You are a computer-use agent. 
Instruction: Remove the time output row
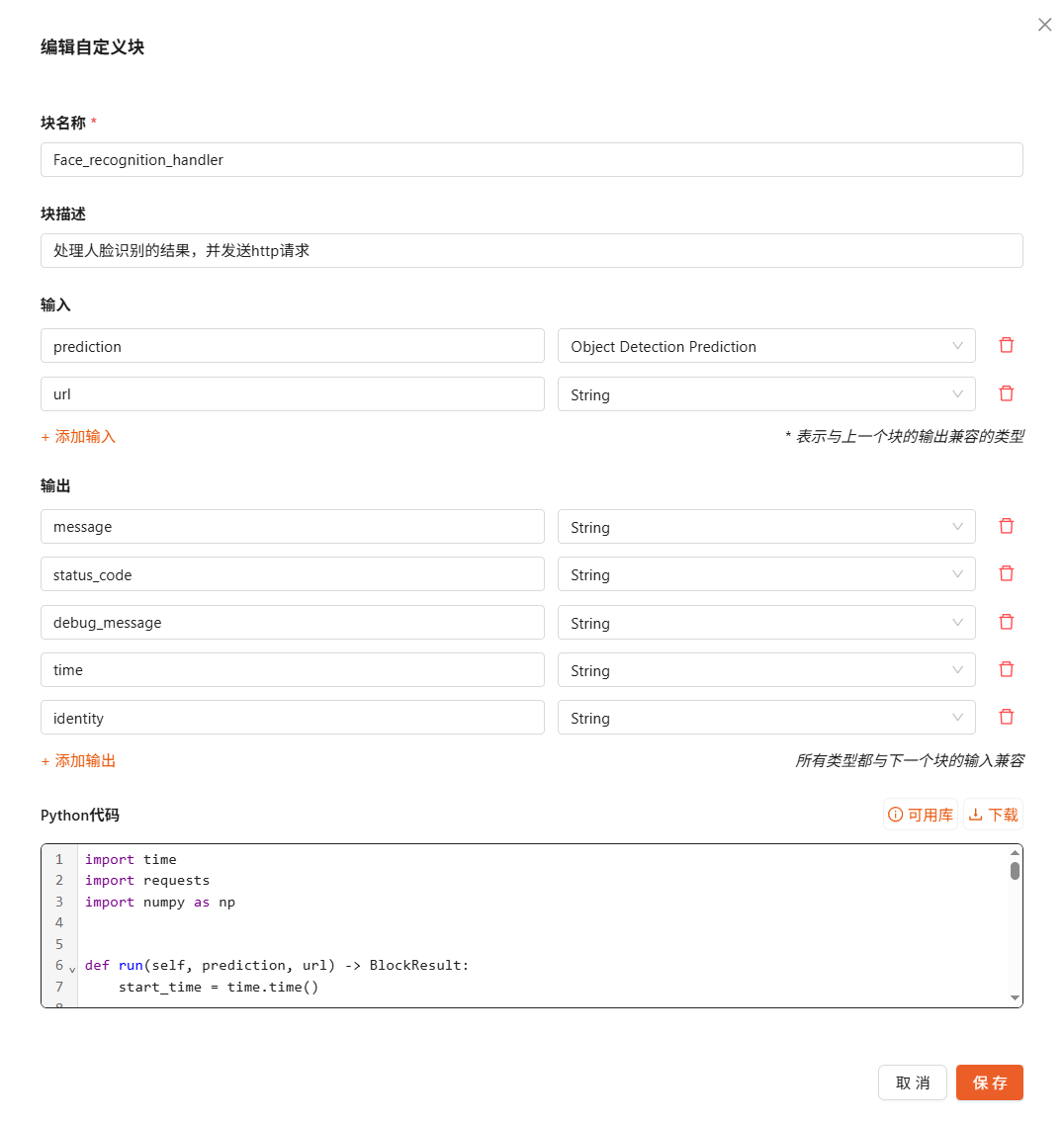[1006, 669]
